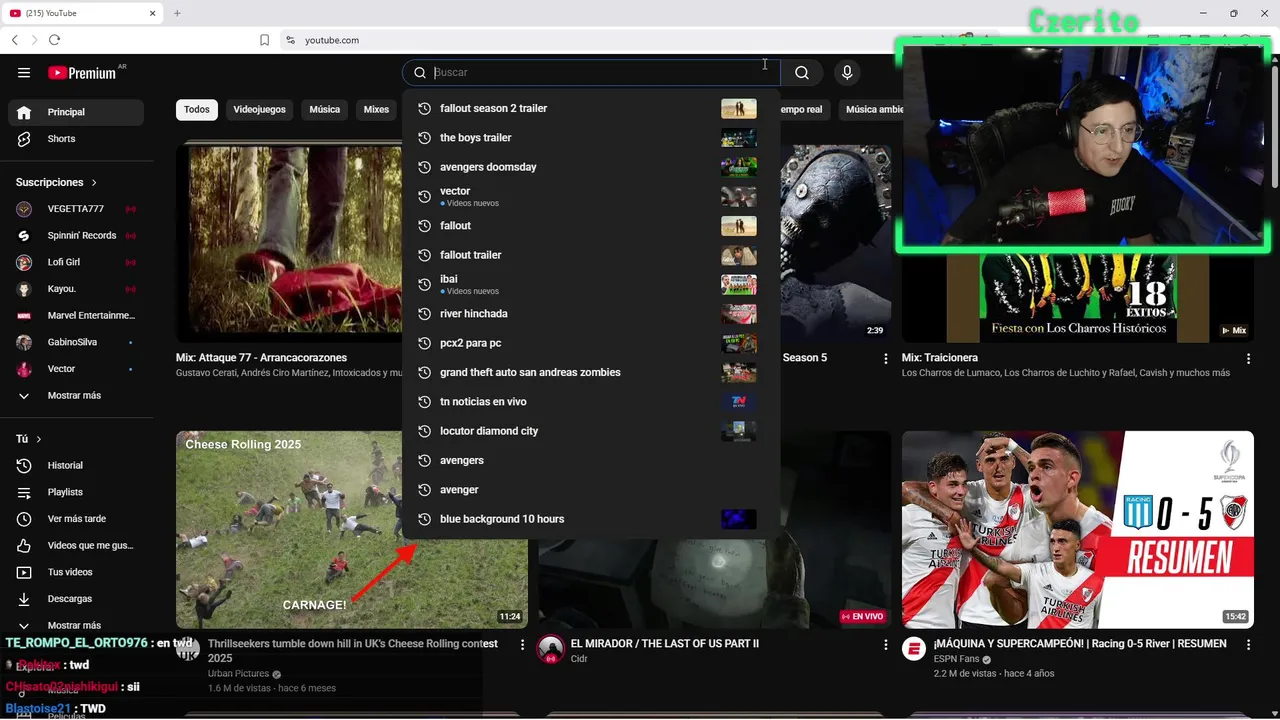Open Playlists in sidebar
Viewport: 1280px width, 720px height.
[x=76, y=492]
